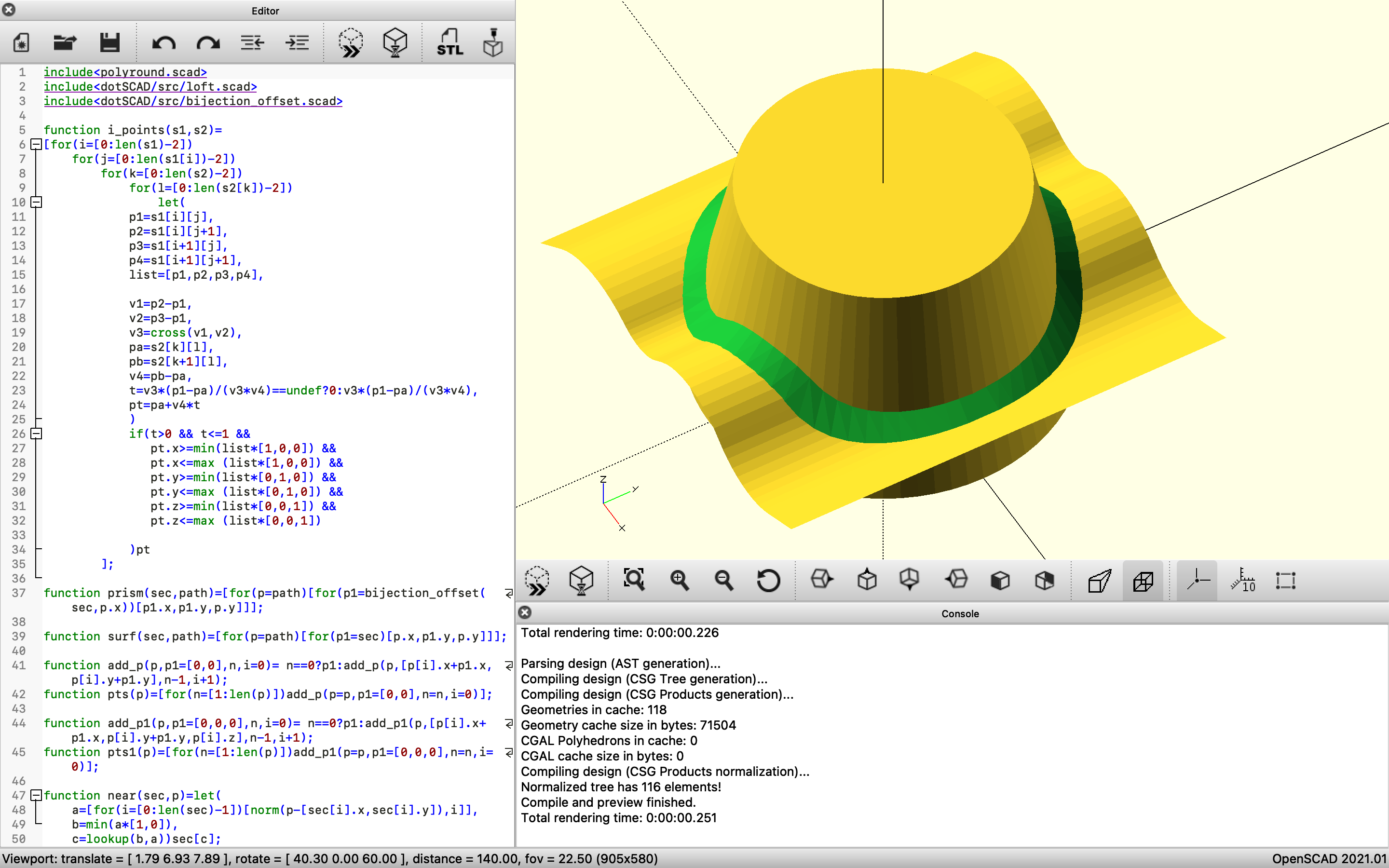Export the design as STL
1389x868 pixels.
tap(449, 42)
